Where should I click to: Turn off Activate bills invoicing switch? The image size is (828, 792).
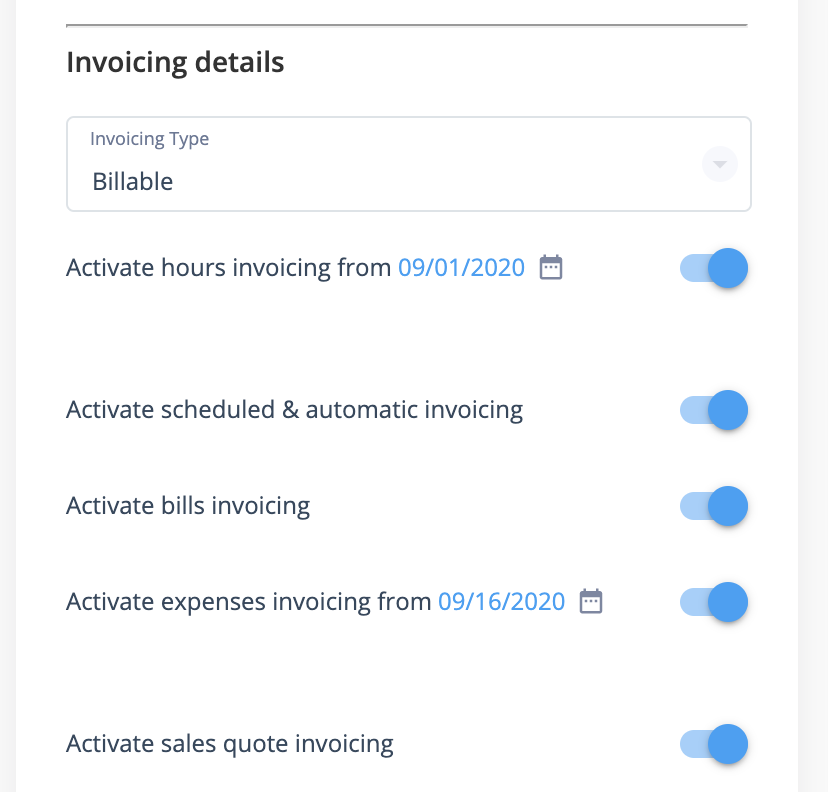713,506
